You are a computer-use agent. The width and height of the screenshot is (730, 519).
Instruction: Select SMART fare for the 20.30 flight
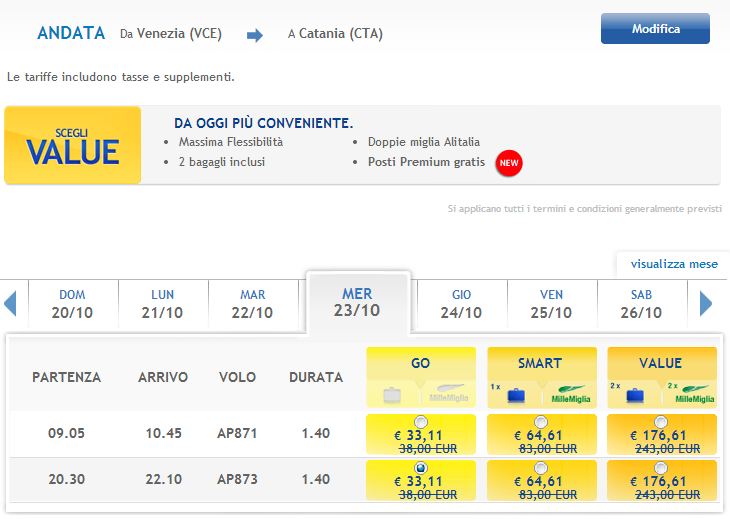(x=541, y=467)
